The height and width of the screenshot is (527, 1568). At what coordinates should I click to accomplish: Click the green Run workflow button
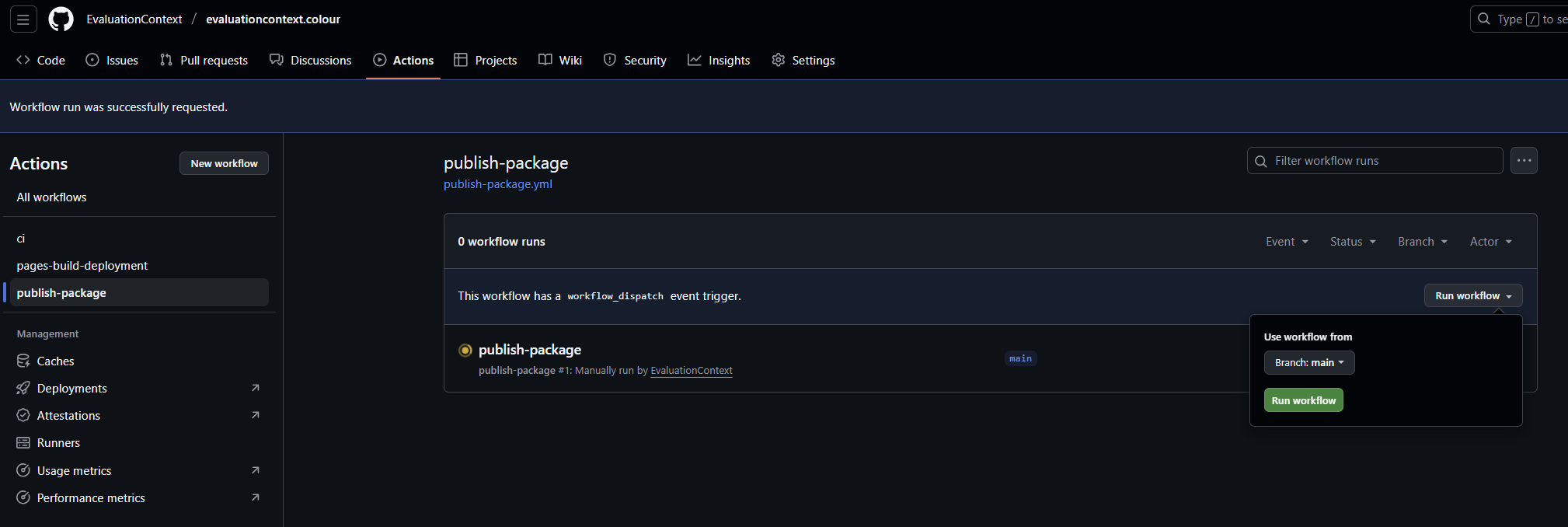[1303, 400]
